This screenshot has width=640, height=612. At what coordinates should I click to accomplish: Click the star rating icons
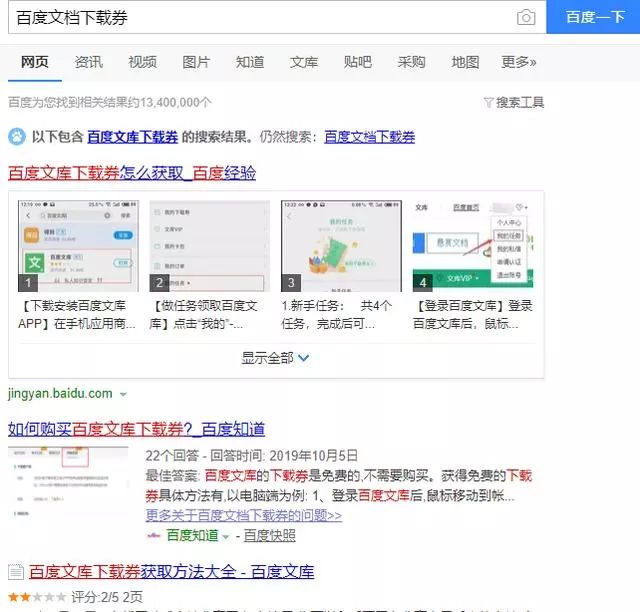[x=37, y=596]
